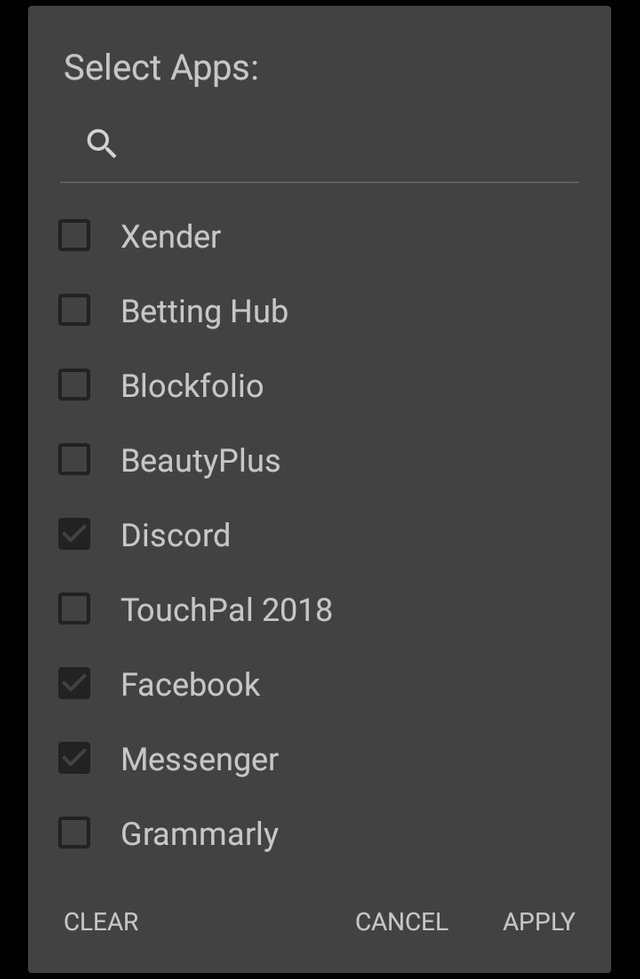Image resolution: width=640 pixels, height=979 pixels.
Task: Check the TouchPal 2018 checkbox
Action: 74,609
